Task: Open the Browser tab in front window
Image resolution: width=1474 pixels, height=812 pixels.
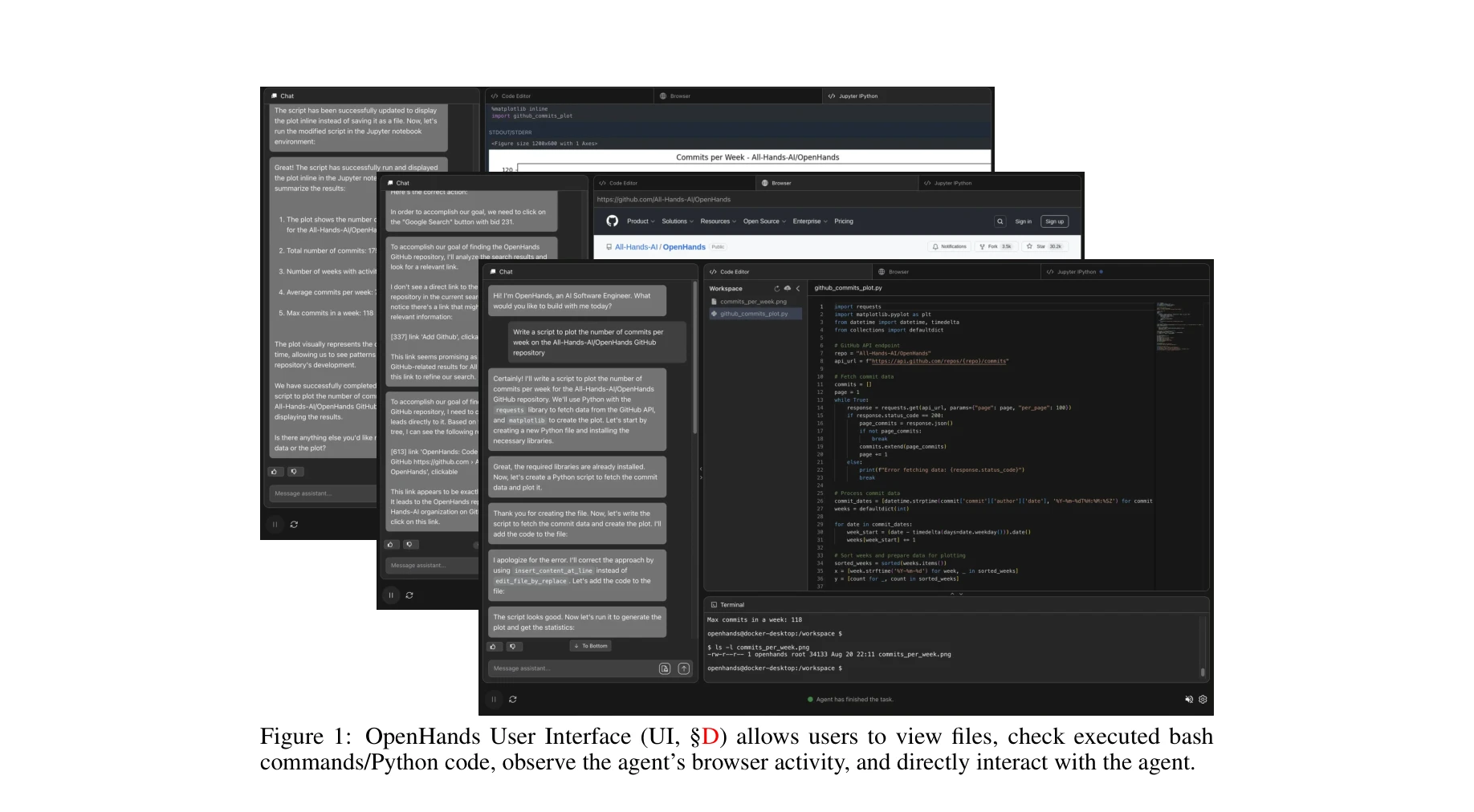Action: 894,272
